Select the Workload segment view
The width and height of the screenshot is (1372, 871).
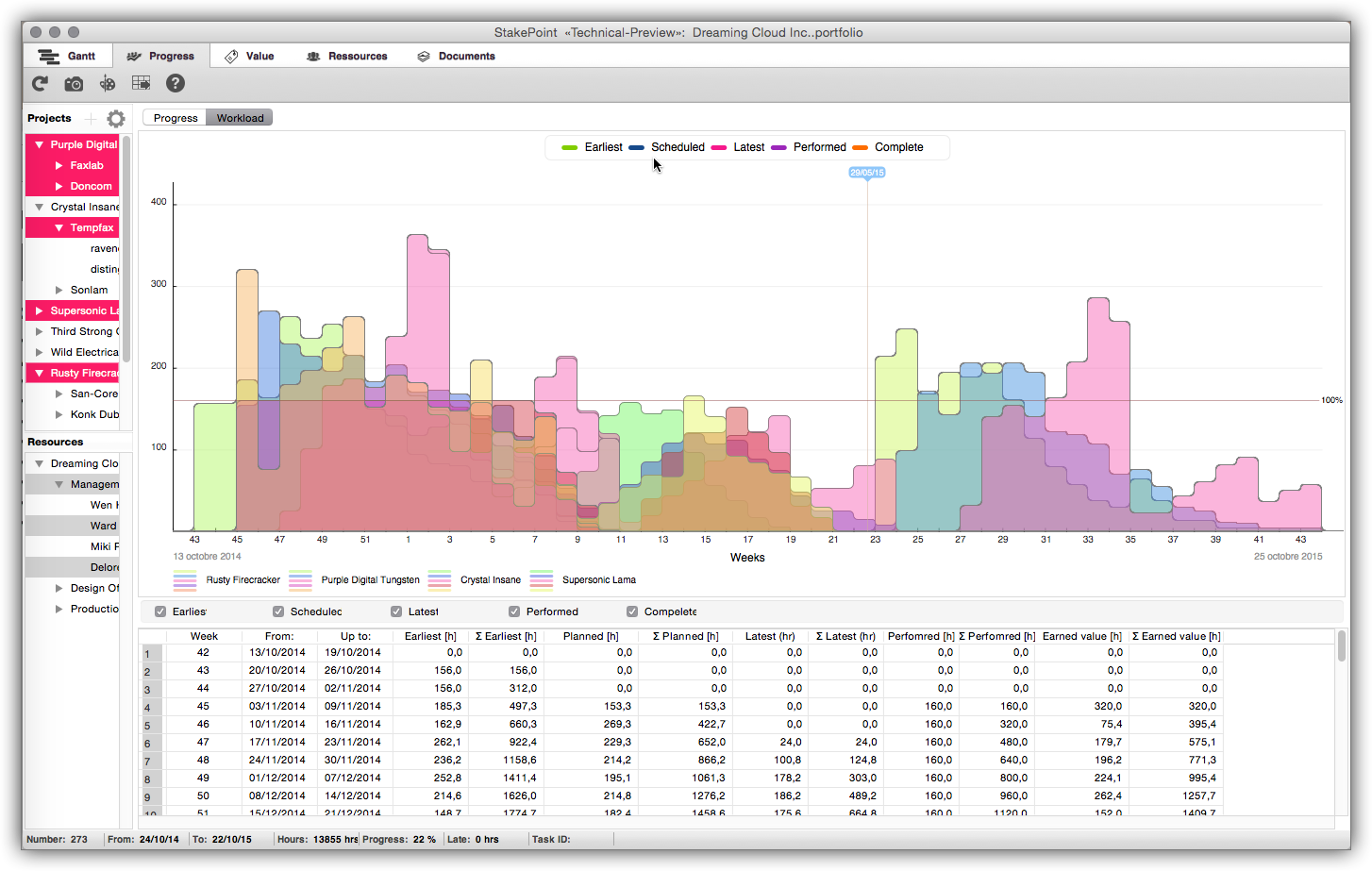pyautogui.click(x=240, y=118)
